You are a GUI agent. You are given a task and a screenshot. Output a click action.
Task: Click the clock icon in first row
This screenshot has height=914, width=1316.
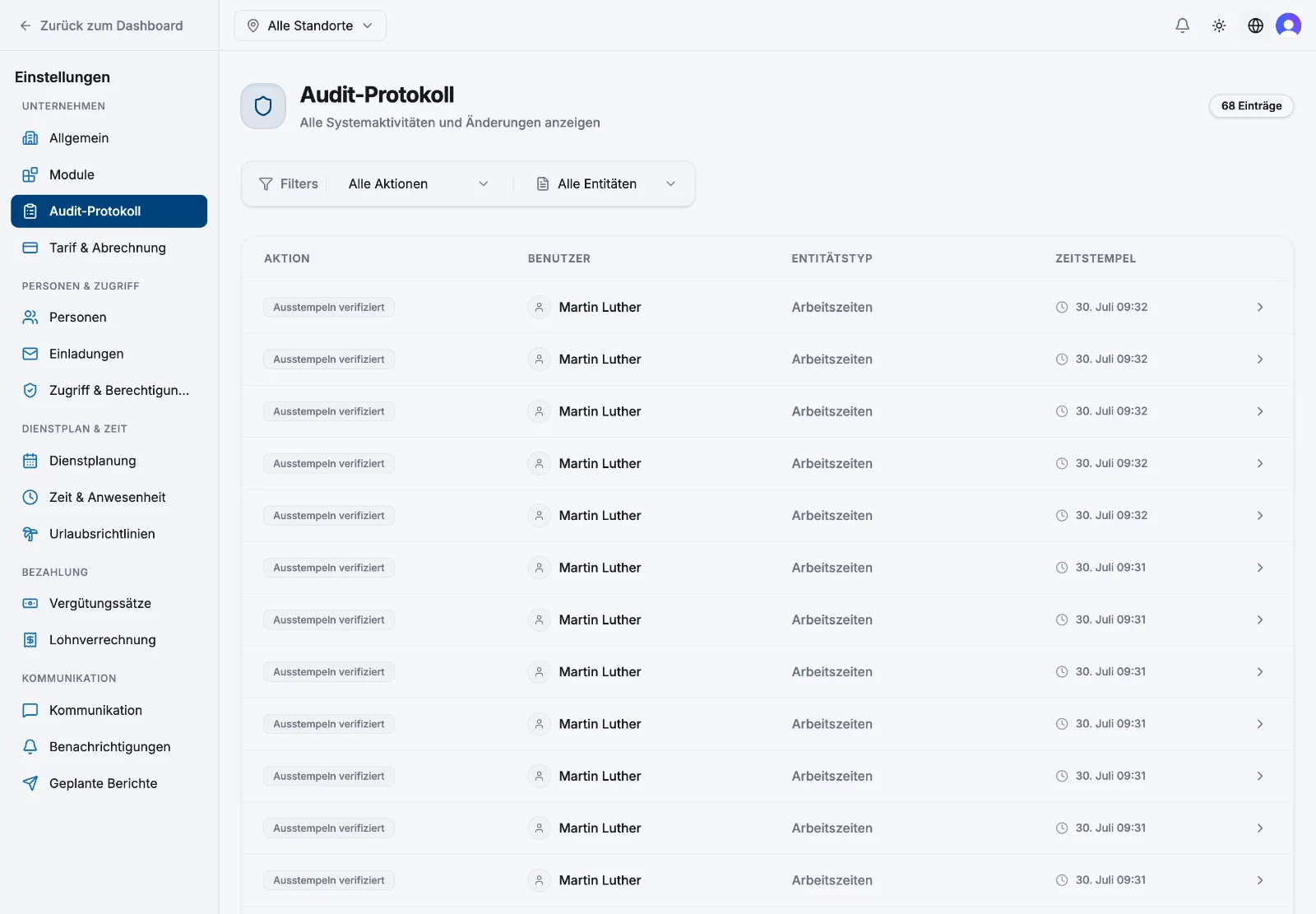(1062, 307)
